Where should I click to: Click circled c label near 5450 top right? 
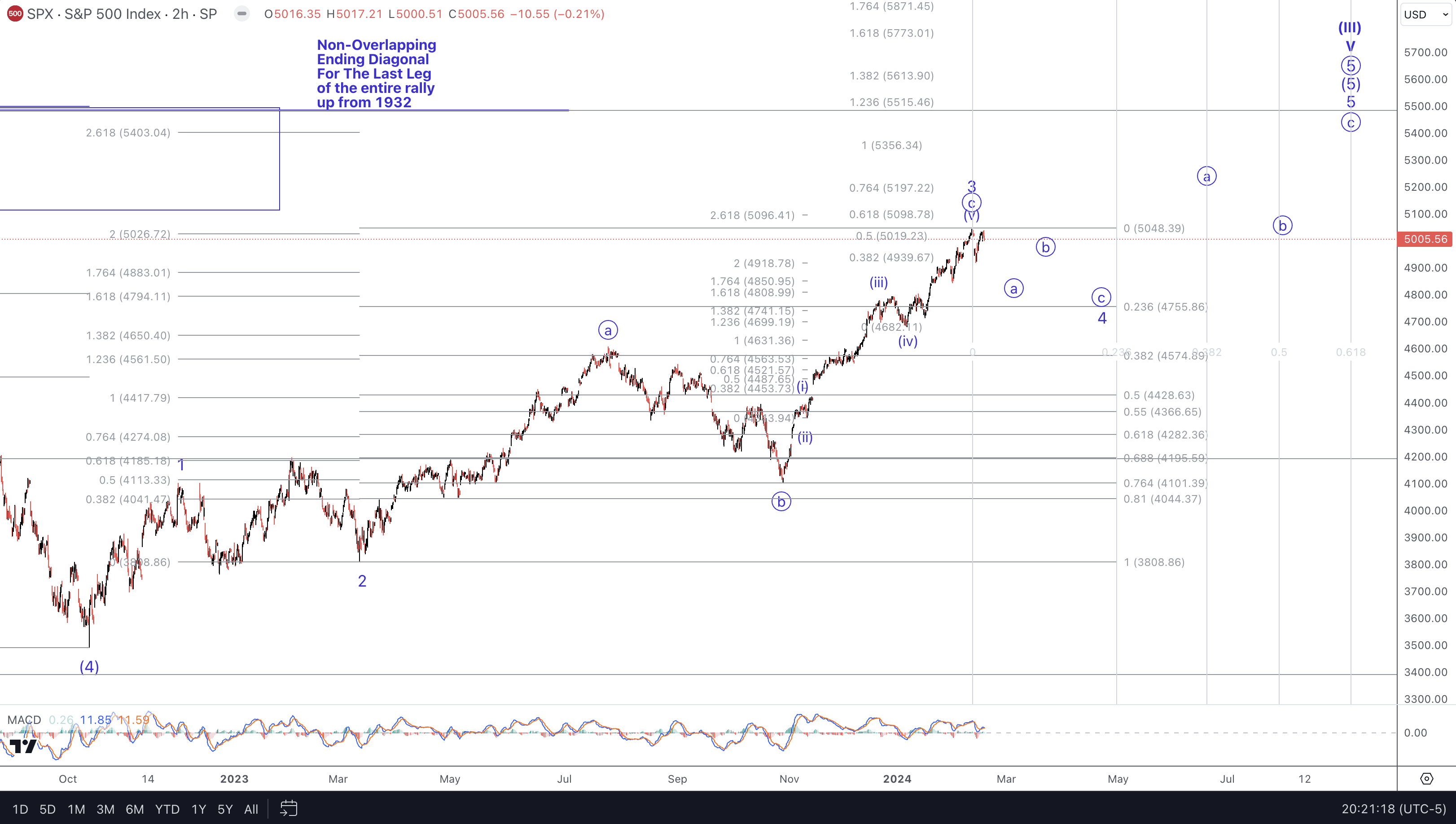(x=1351, y=122)
